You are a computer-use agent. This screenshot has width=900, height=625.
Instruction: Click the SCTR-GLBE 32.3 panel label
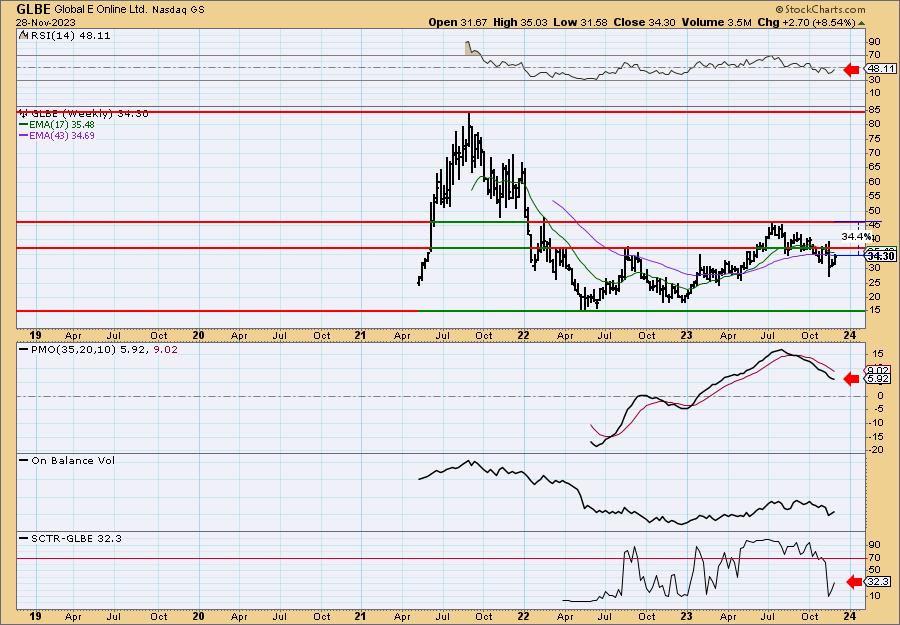(x=76, y=538)
